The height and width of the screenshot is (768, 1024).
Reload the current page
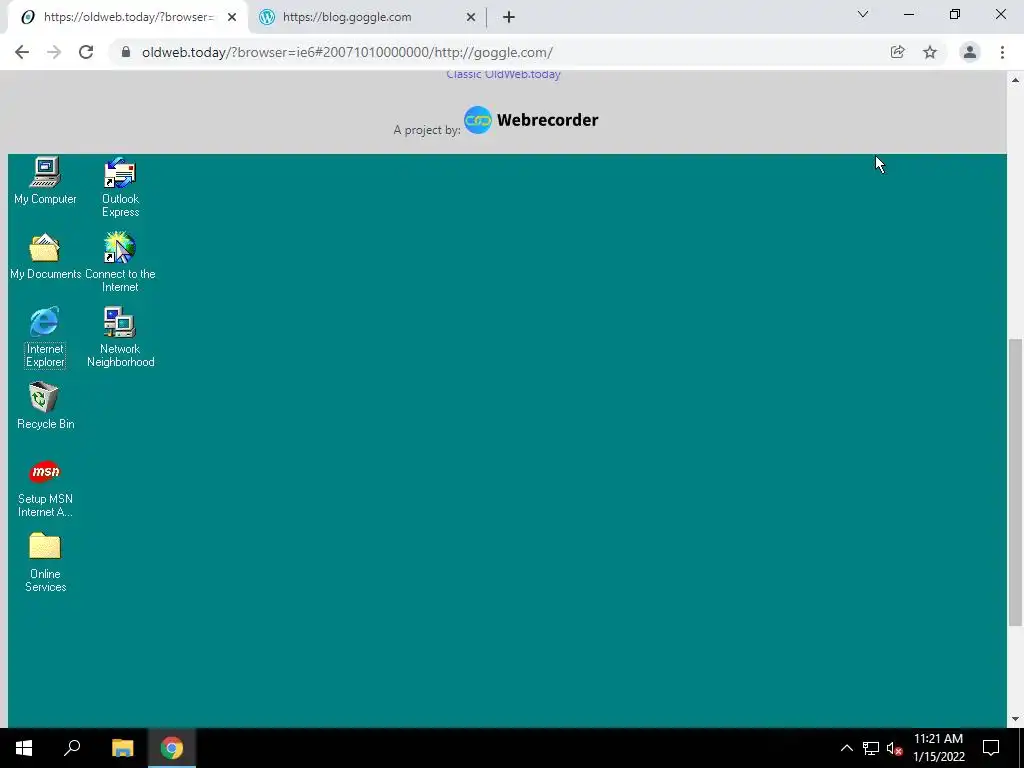(86, 52)
